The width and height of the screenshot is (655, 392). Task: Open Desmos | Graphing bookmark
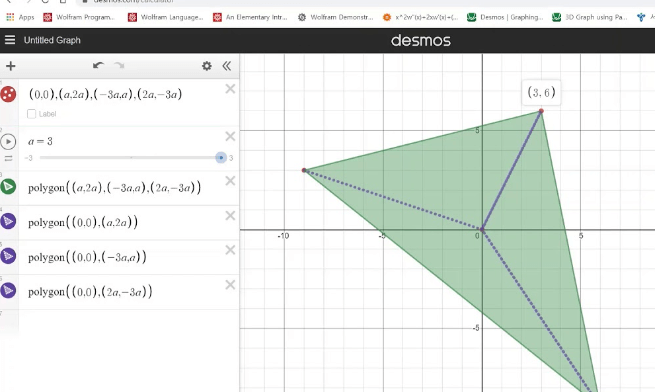point(505,17)
